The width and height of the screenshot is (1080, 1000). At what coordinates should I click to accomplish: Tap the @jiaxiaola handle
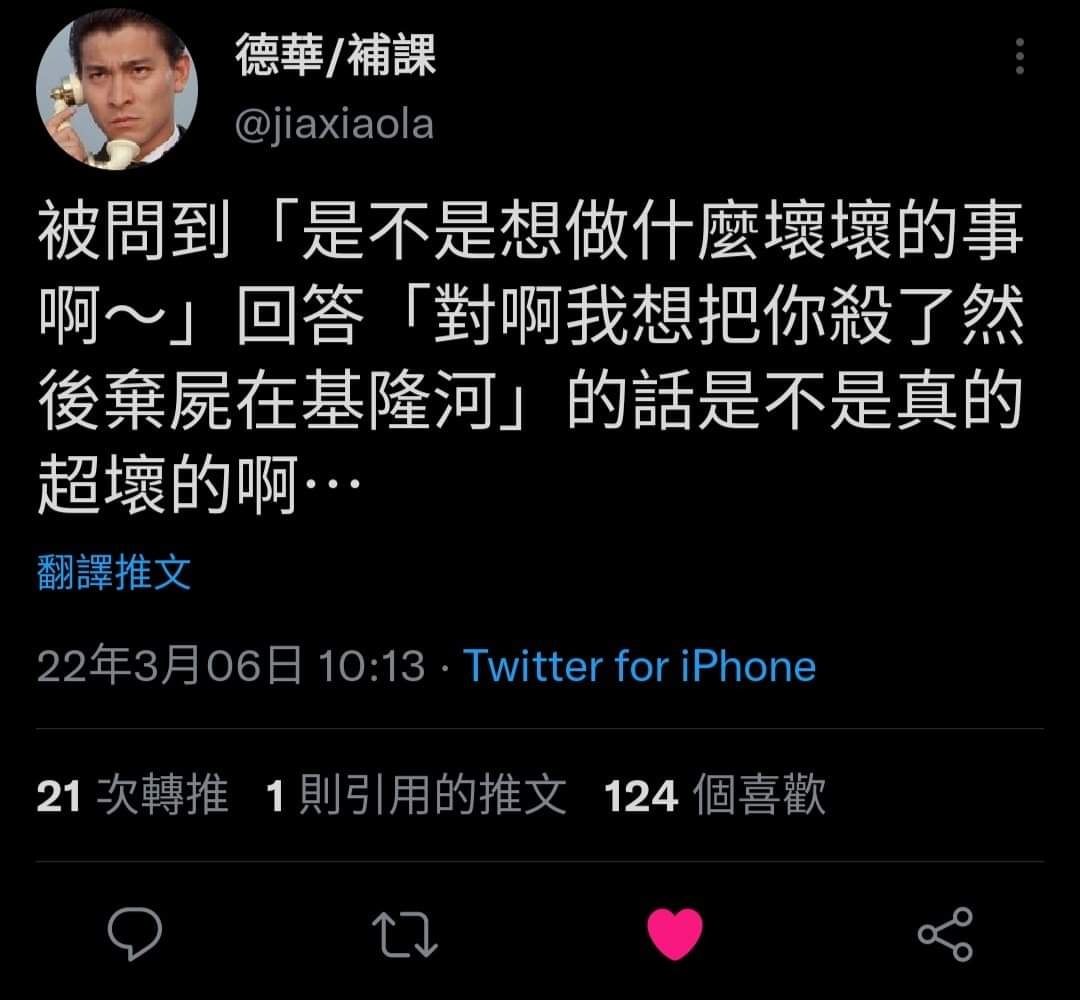[x=334, y=125]
